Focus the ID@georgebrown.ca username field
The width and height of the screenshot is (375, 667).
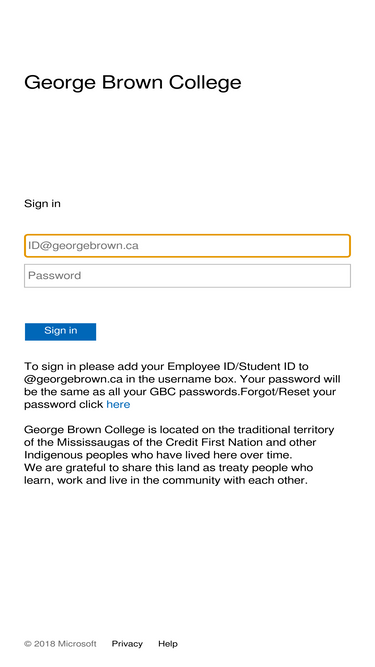tap(187, 246)
